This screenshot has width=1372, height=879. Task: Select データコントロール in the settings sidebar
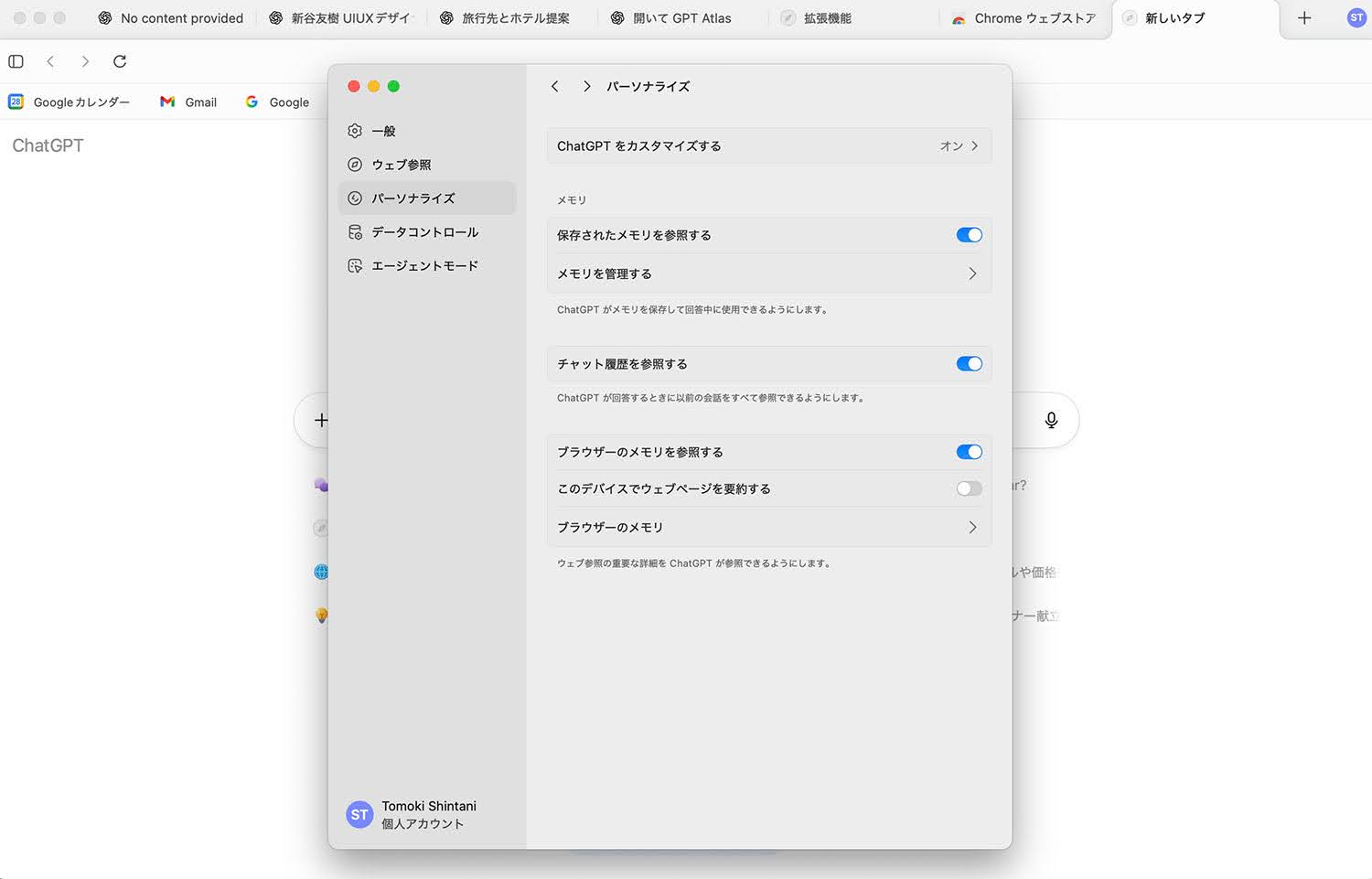click(x=424, y=232)
